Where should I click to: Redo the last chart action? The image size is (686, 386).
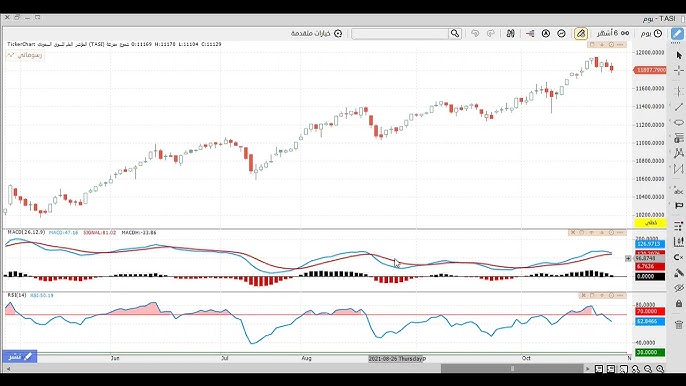490,34
